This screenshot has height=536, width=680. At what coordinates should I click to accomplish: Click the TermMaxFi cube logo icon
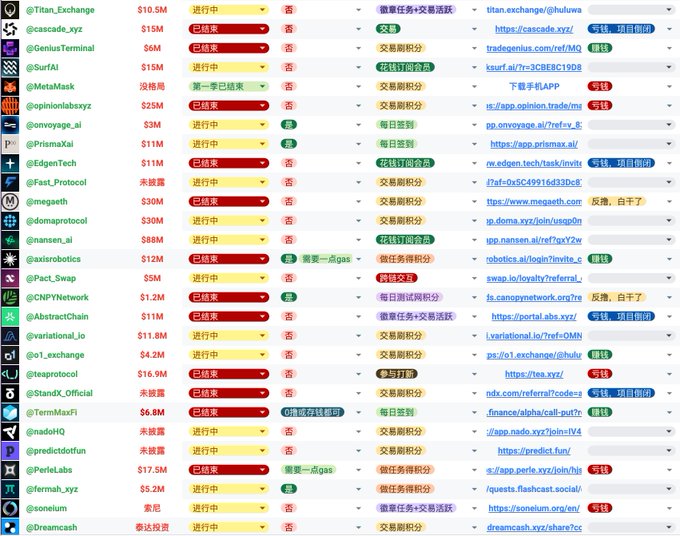(10, 412)
